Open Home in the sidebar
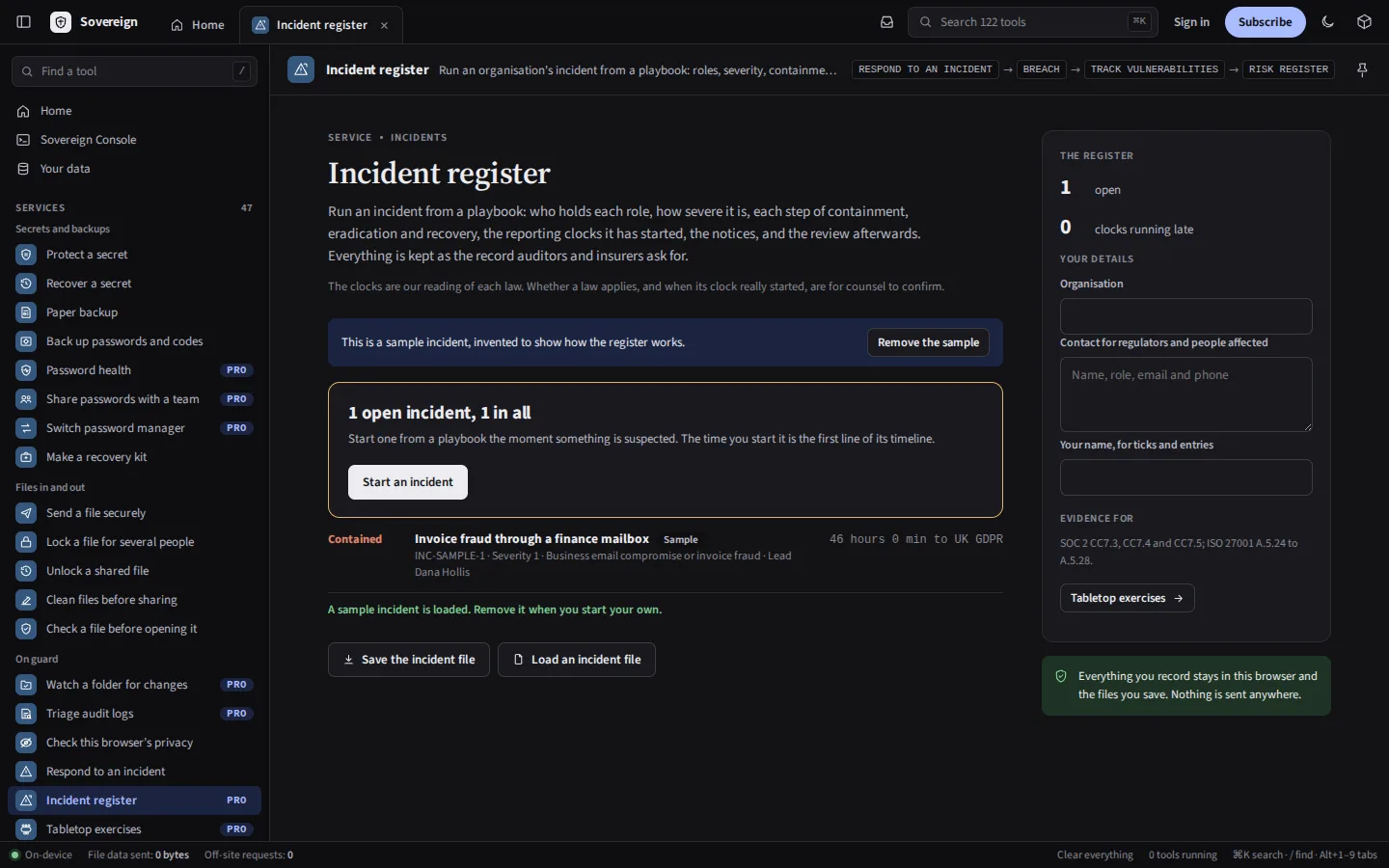The image size is (1389, 868). coord(134,111)
